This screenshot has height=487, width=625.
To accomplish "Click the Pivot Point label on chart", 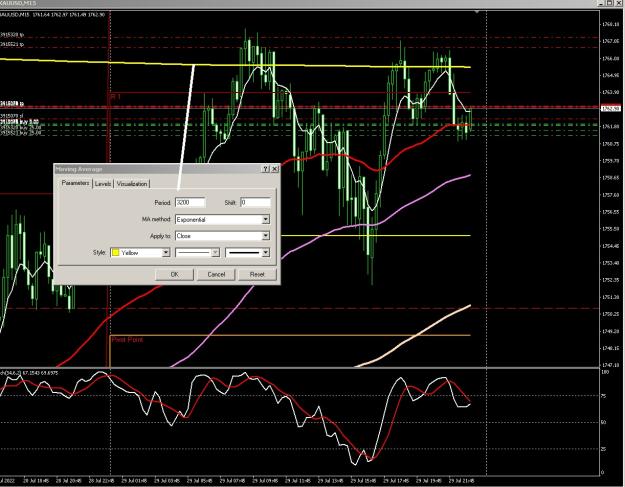I will tap(127, 340).
